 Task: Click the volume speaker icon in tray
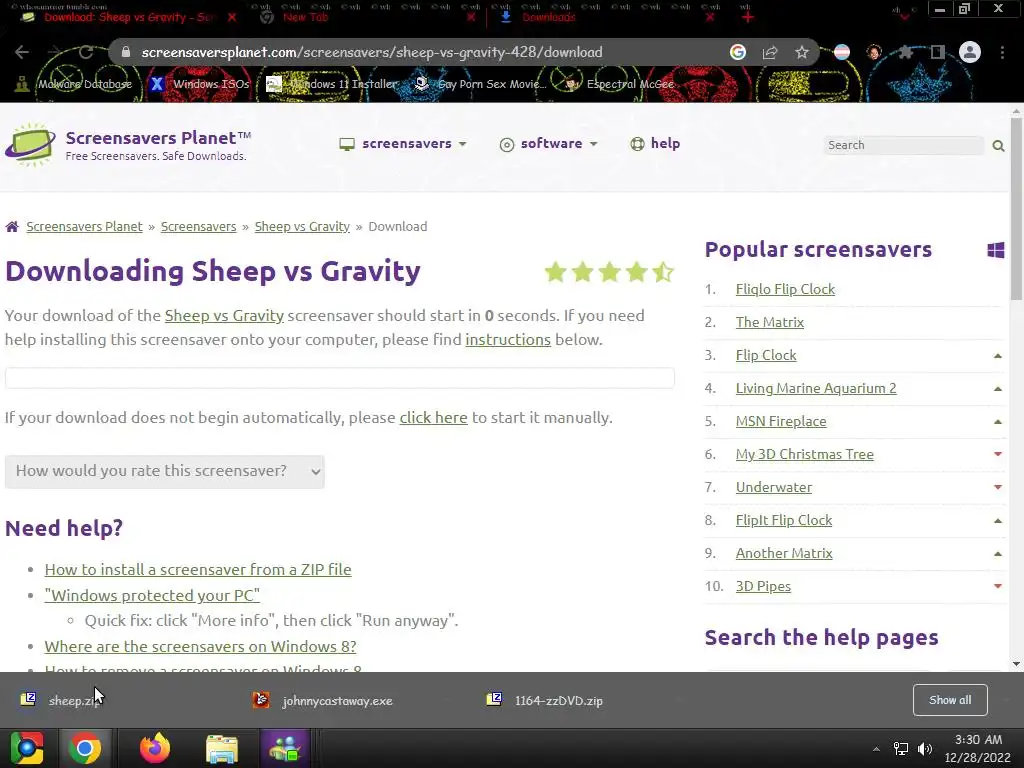[x=925, y=748]
